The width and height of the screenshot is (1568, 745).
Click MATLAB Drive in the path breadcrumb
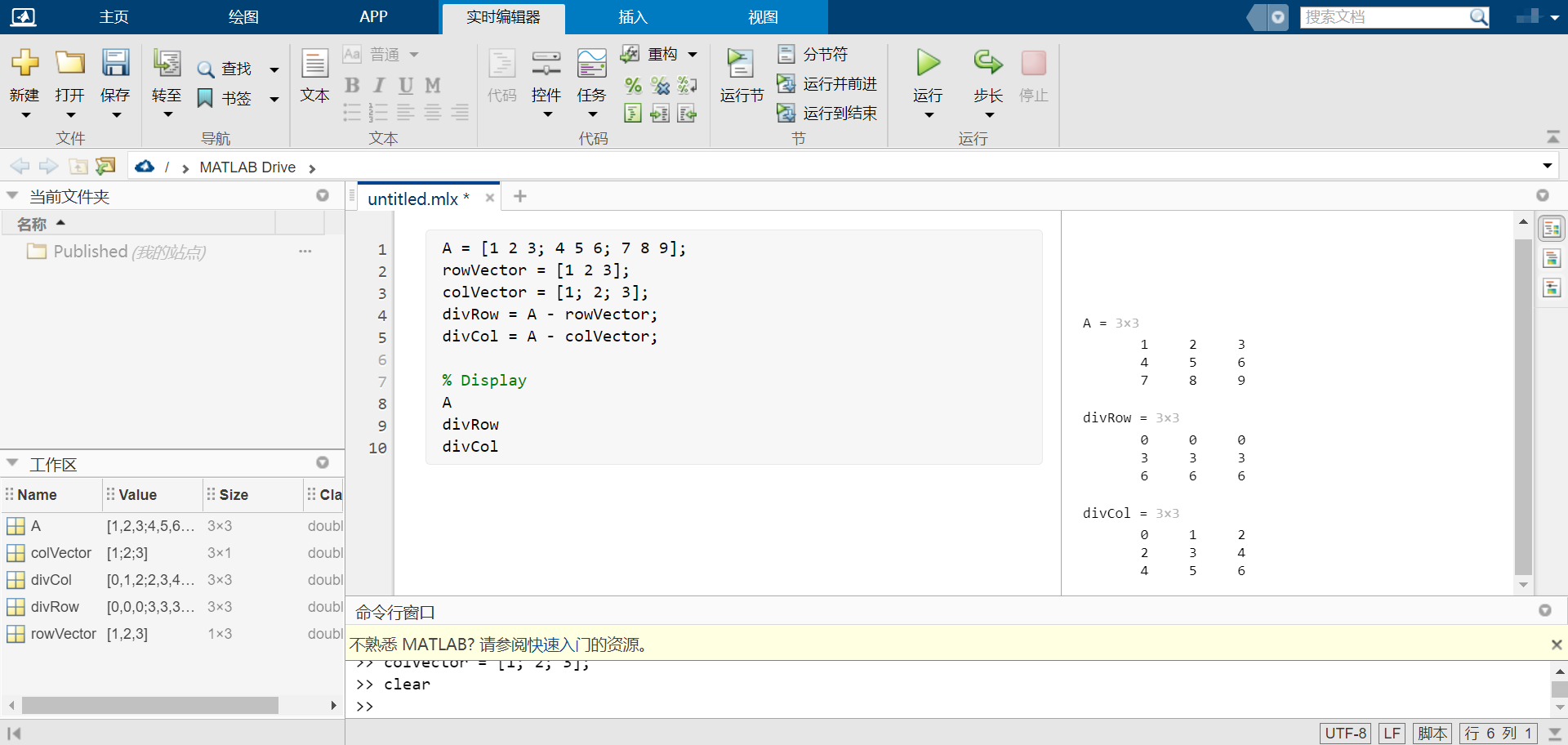(247, 167)
